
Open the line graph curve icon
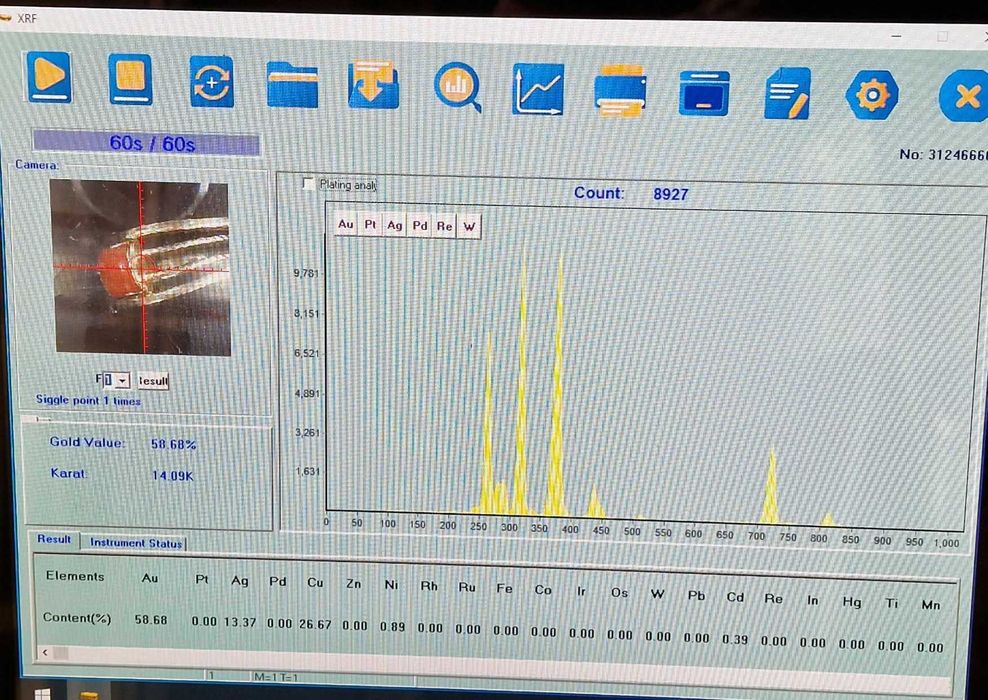(x=537, y=89)
